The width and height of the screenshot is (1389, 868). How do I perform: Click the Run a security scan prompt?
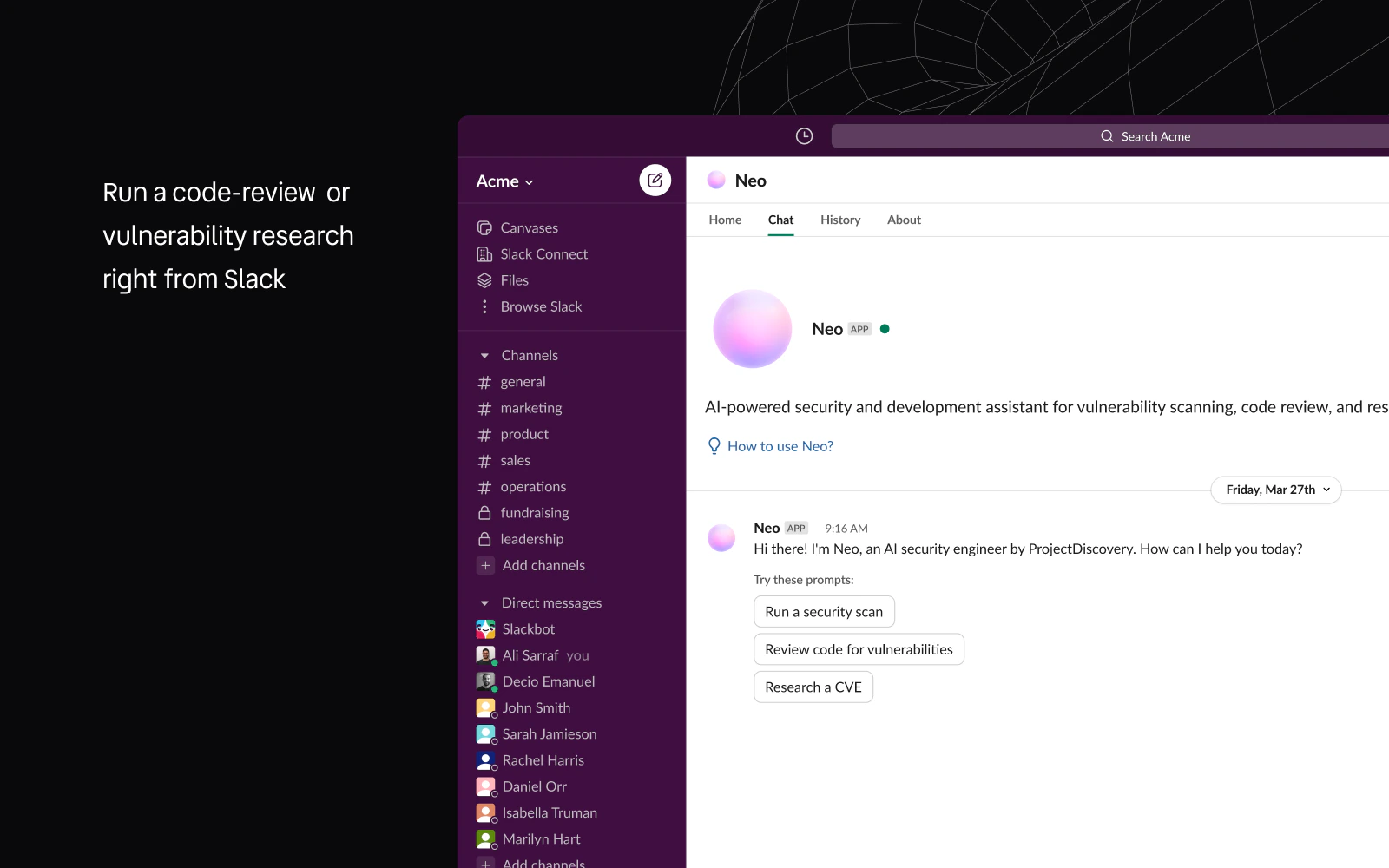(x=824, y=612)
